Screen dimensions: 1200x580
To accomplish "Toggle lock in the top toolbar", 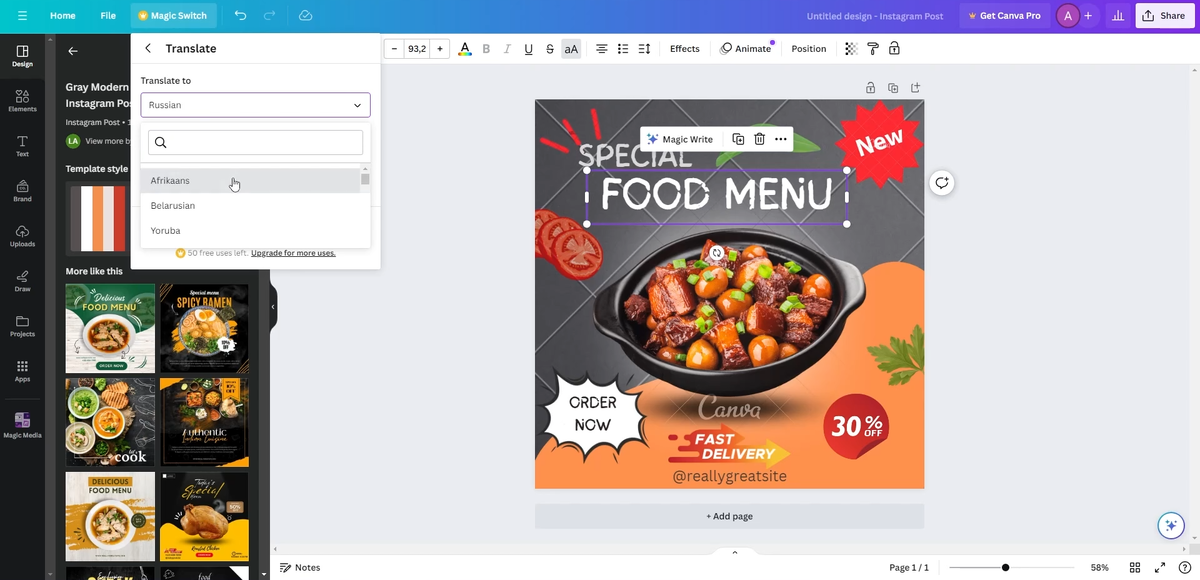I will pyautogui.click(x=894, y=49).
